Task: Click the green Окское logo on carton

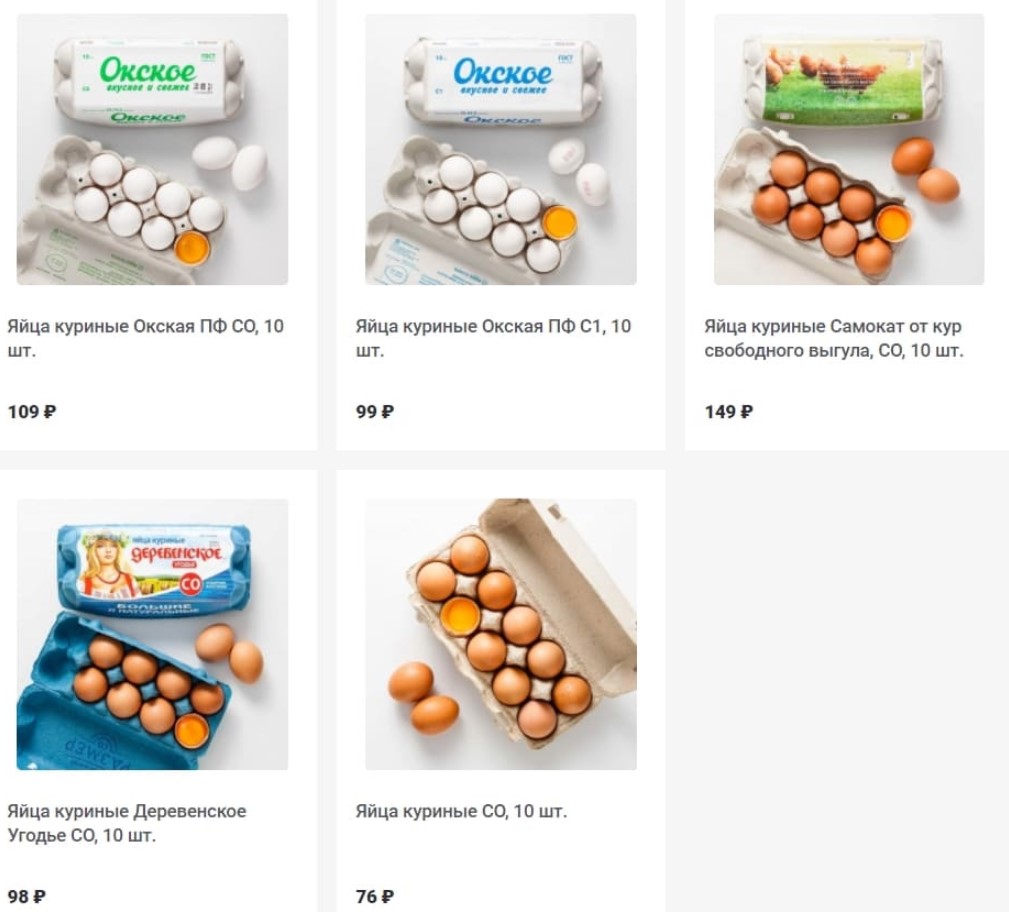Action: coord(148,71)
